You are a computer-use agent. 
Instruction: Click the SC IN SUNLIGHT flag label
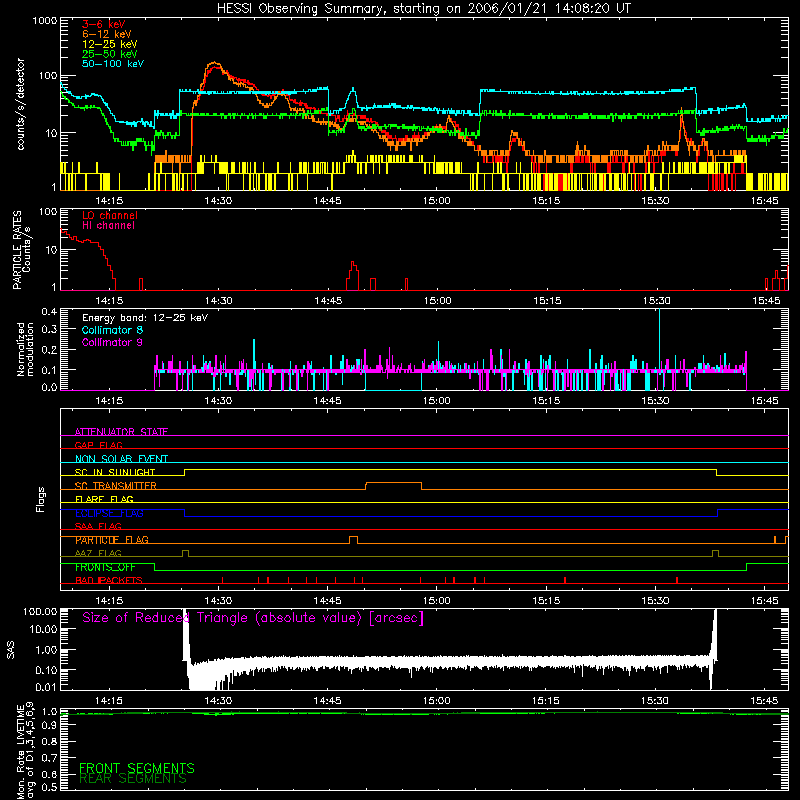click(x=115, y=472)
